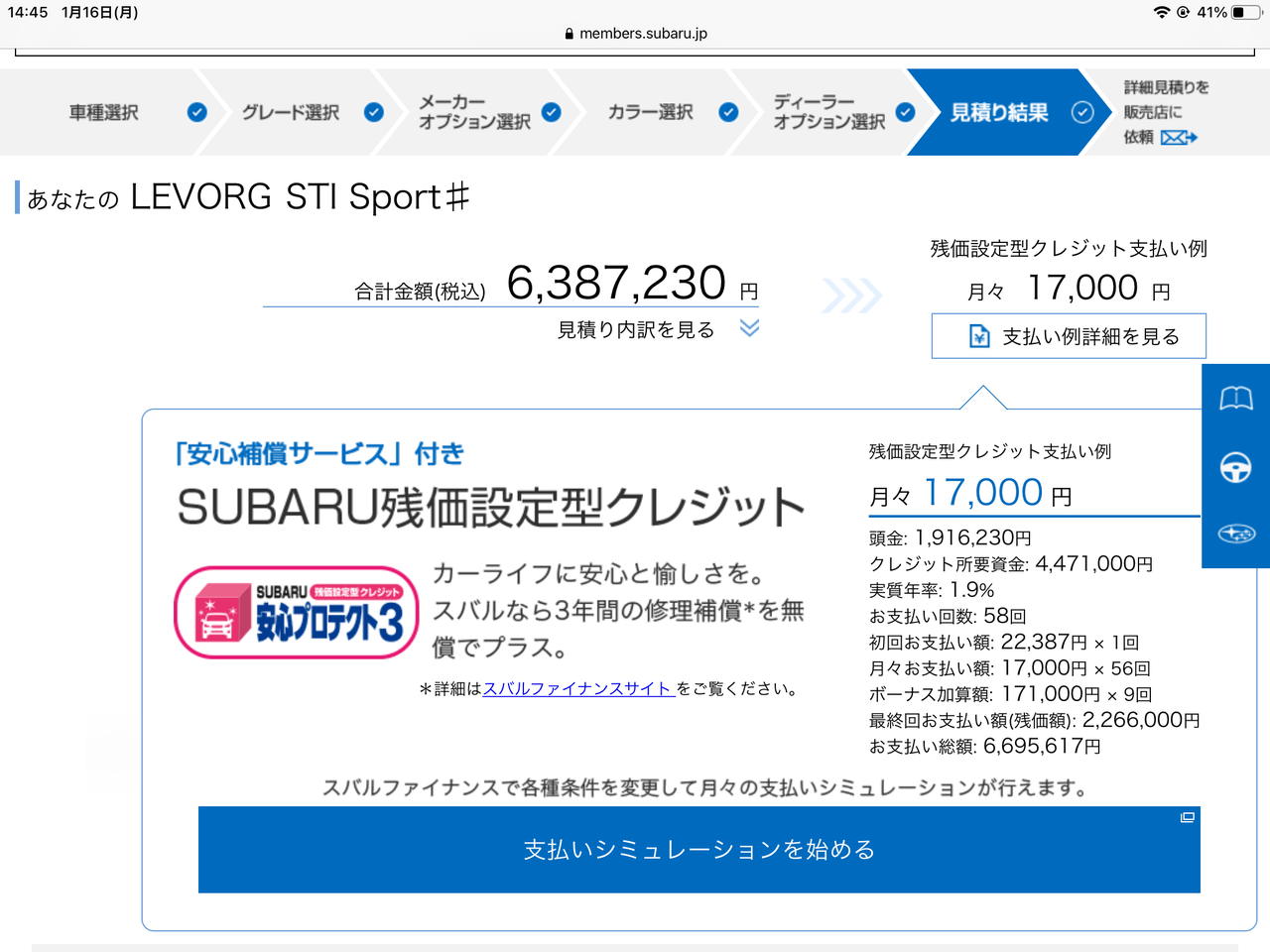Image resolution: width=1270 pixels, height=952 pixels.
Task: Go to ディーラーオプション選択 step
Action: 829,112
